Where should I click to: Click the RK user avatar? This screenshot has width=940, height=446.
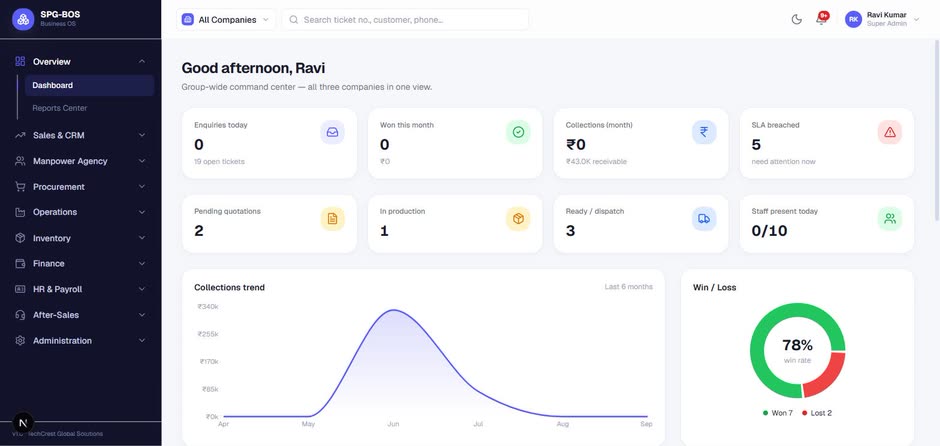pyautogui.click(x=853, y=19)
